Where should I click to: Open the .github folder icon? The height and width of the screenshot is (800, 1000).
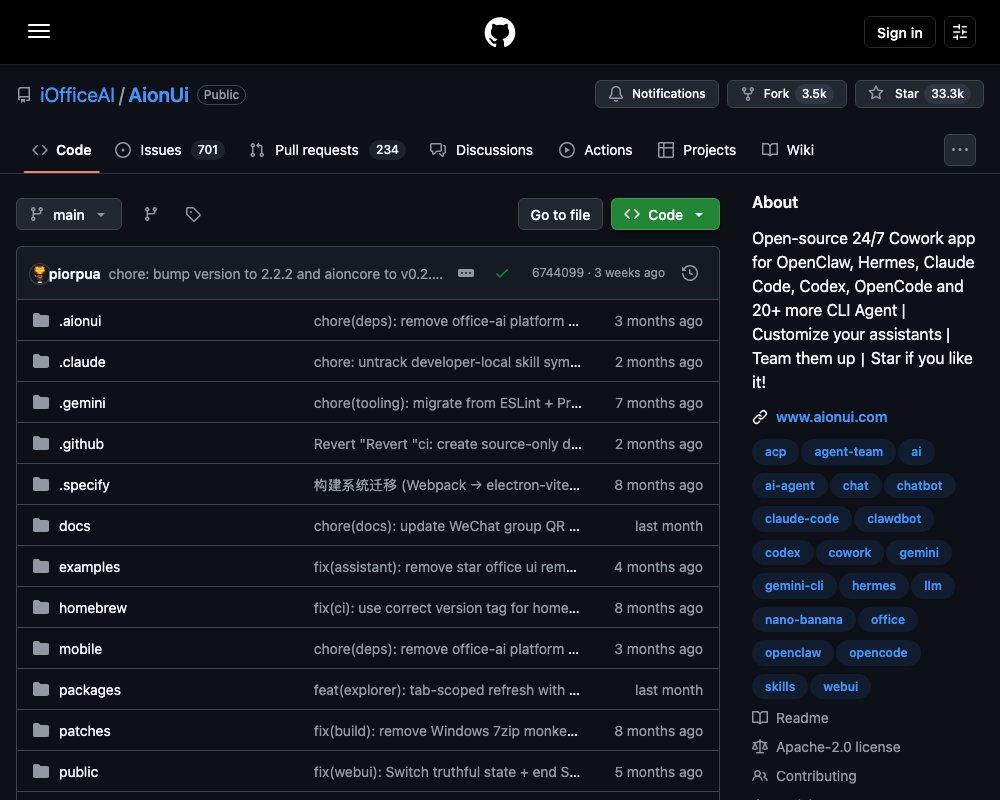(x=41, y=443)
